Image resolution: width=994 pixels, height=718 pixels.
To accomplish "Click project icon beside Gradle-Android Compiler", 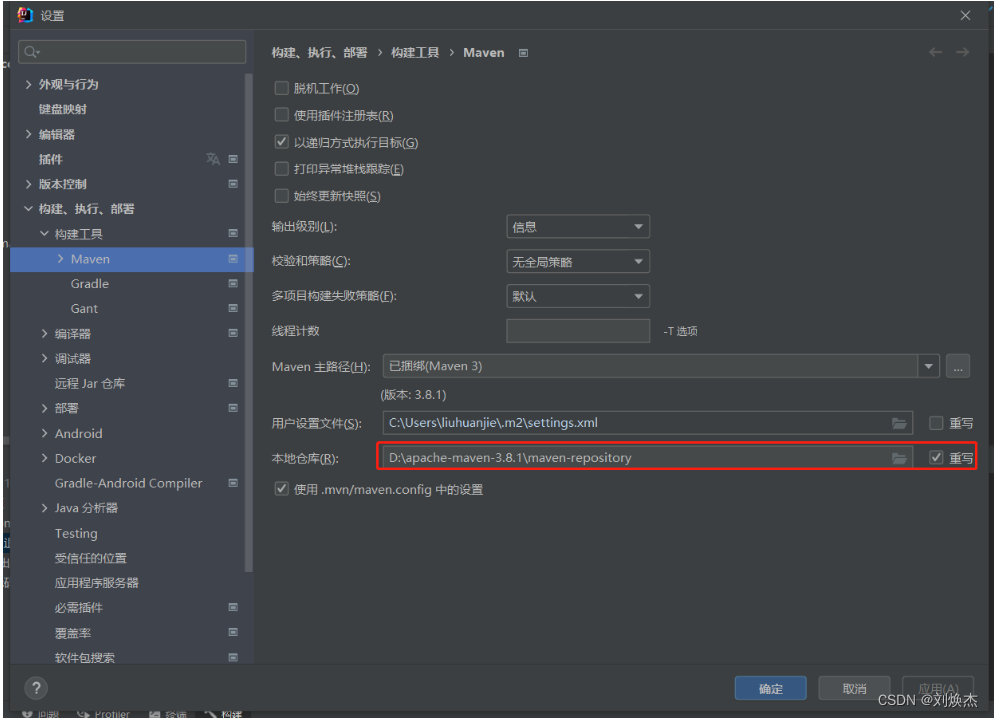I will click(x=233, y=483).
